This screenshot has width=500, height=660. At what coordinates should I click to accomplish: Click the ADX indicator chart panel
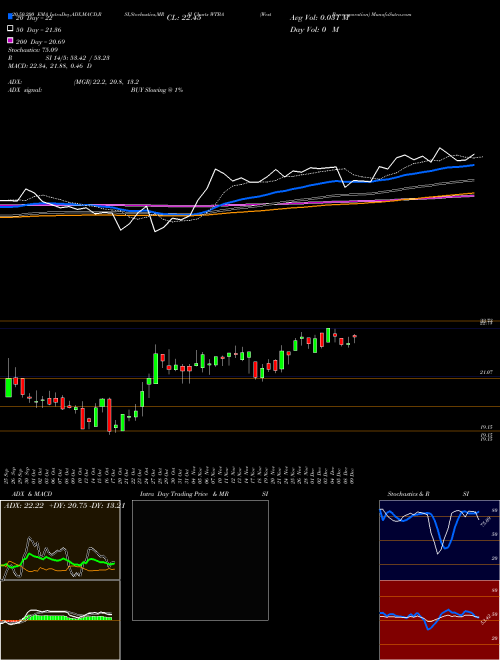60,540
